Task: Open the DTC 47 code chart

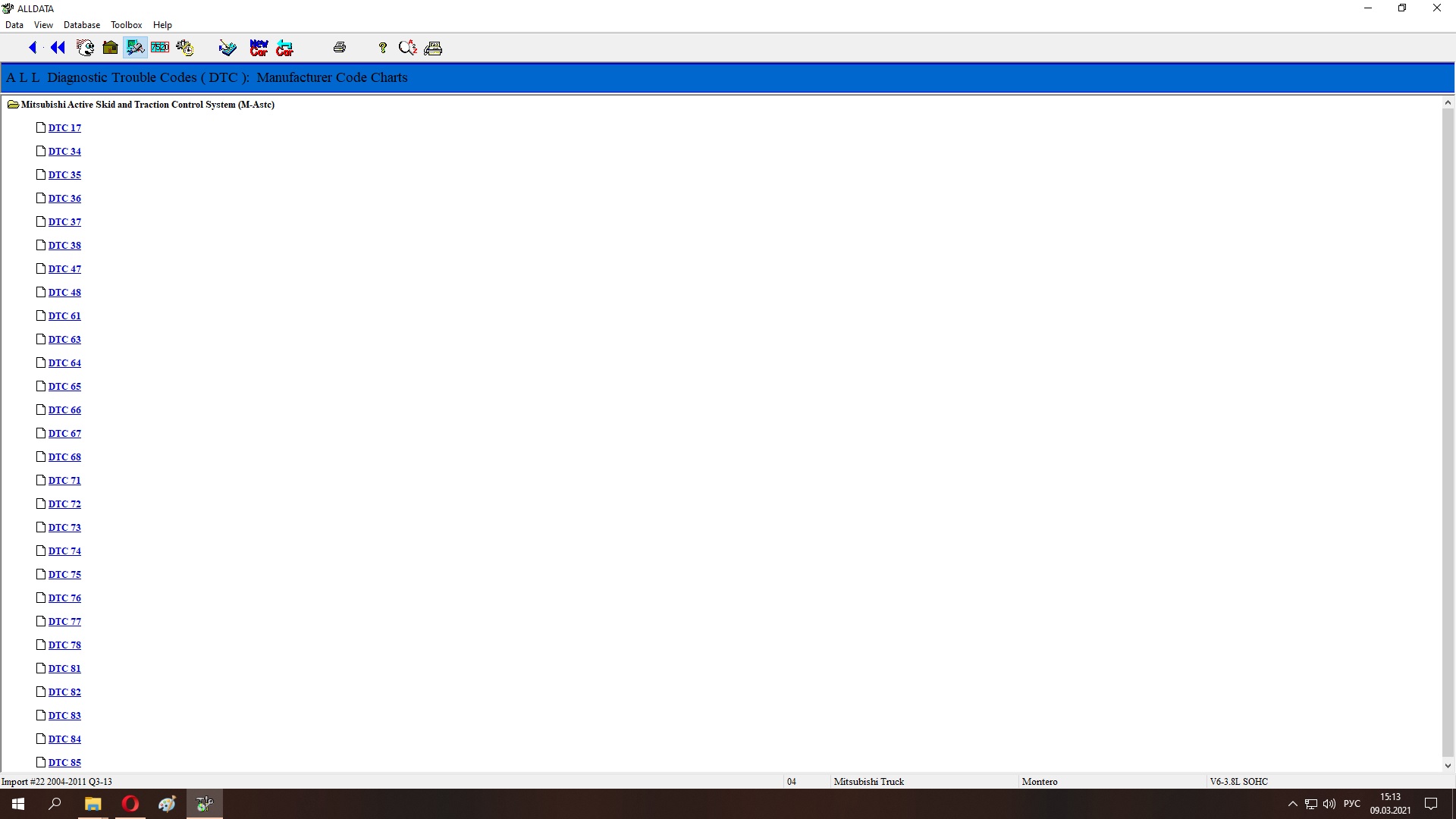Action: pyautogui.click(x=64, y=269)
